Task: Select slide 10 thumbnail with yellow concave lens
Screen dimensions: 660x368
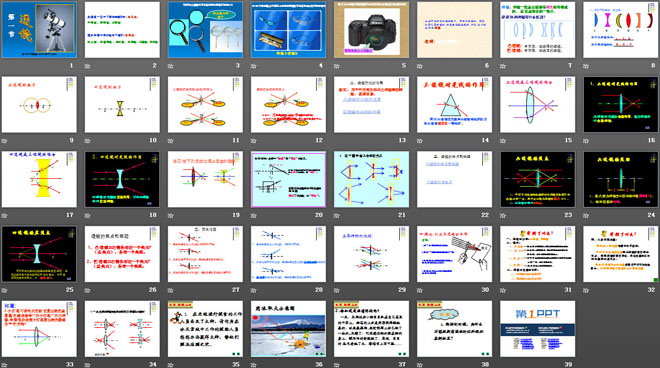Action: [122, 104]
